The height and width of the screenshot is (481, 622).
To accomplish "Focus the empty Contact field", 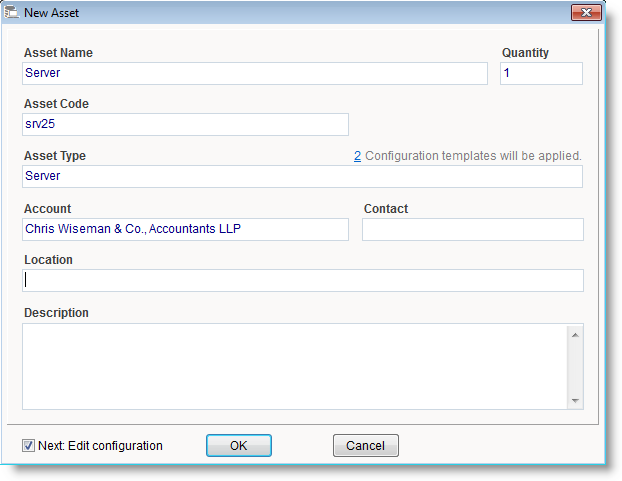I will click(x=472, y=229).
